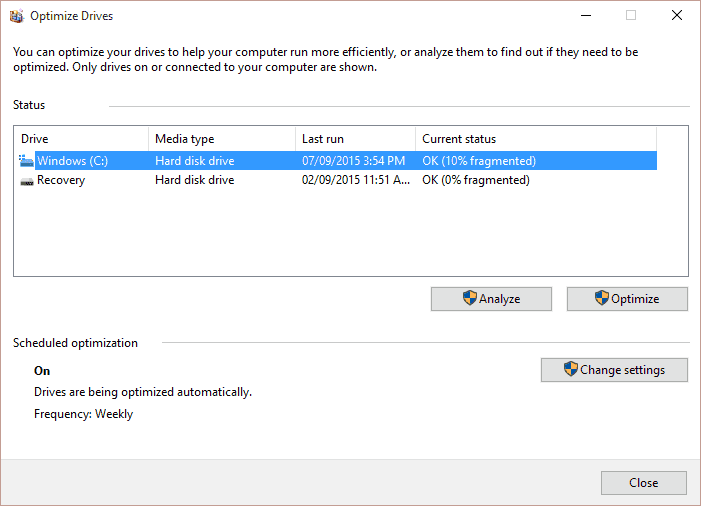Sort by the Last run column header
Screen dimensions: 701x506
point(355,139)
